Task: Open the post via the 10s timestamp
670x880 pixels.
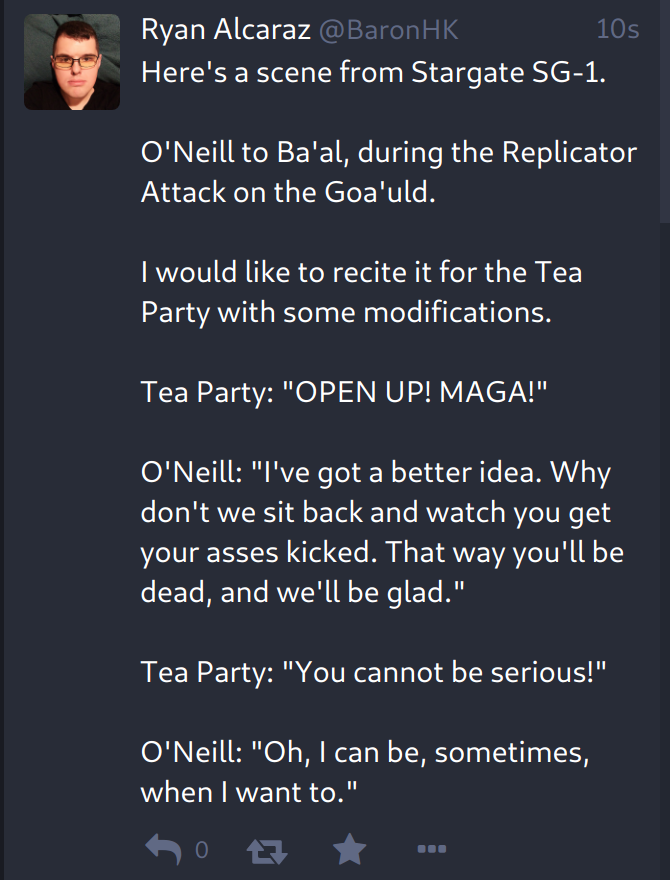Action: coord(617,30)
